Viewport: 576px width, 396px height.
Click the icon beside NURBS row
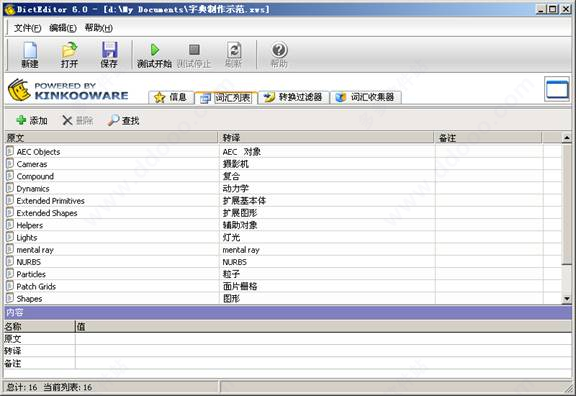pyautogui.click(x=10, y=262)
